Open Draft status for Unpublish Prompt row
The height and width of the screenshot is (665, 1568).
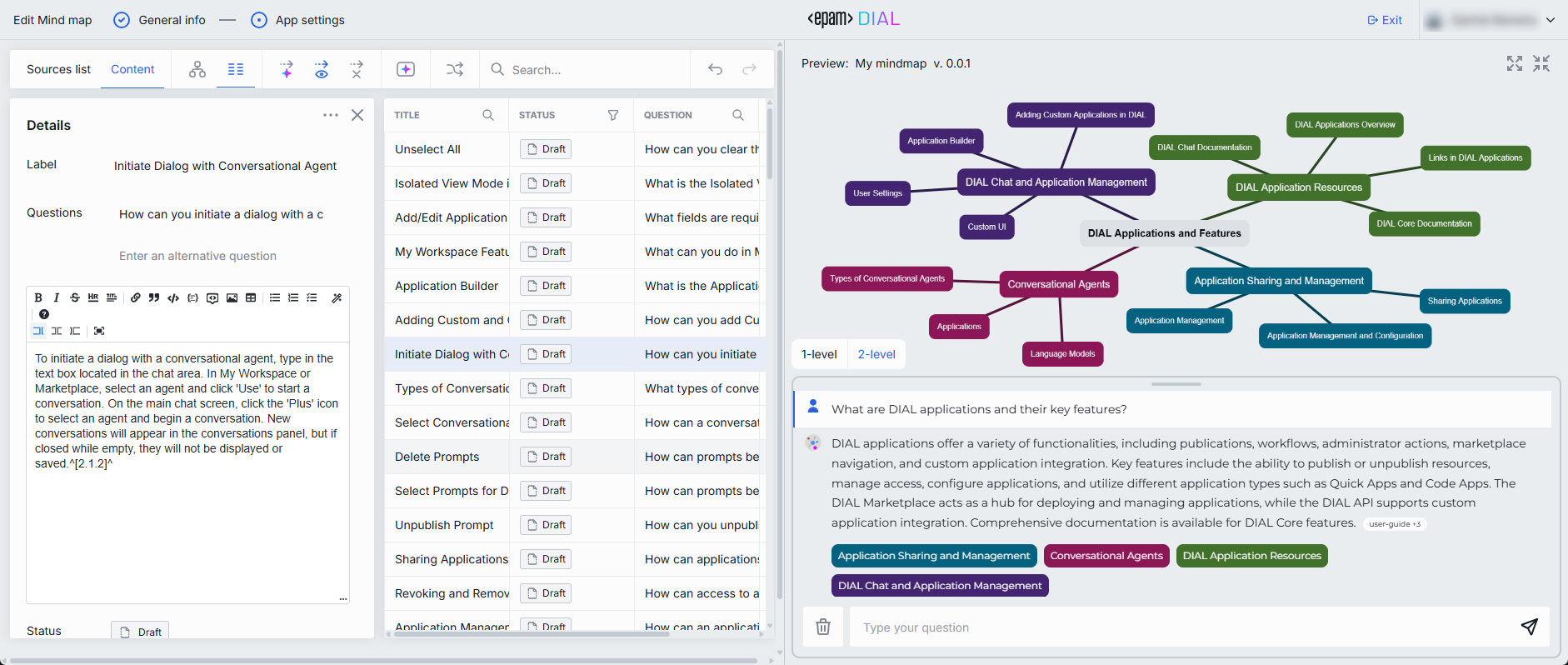[546, 525]
